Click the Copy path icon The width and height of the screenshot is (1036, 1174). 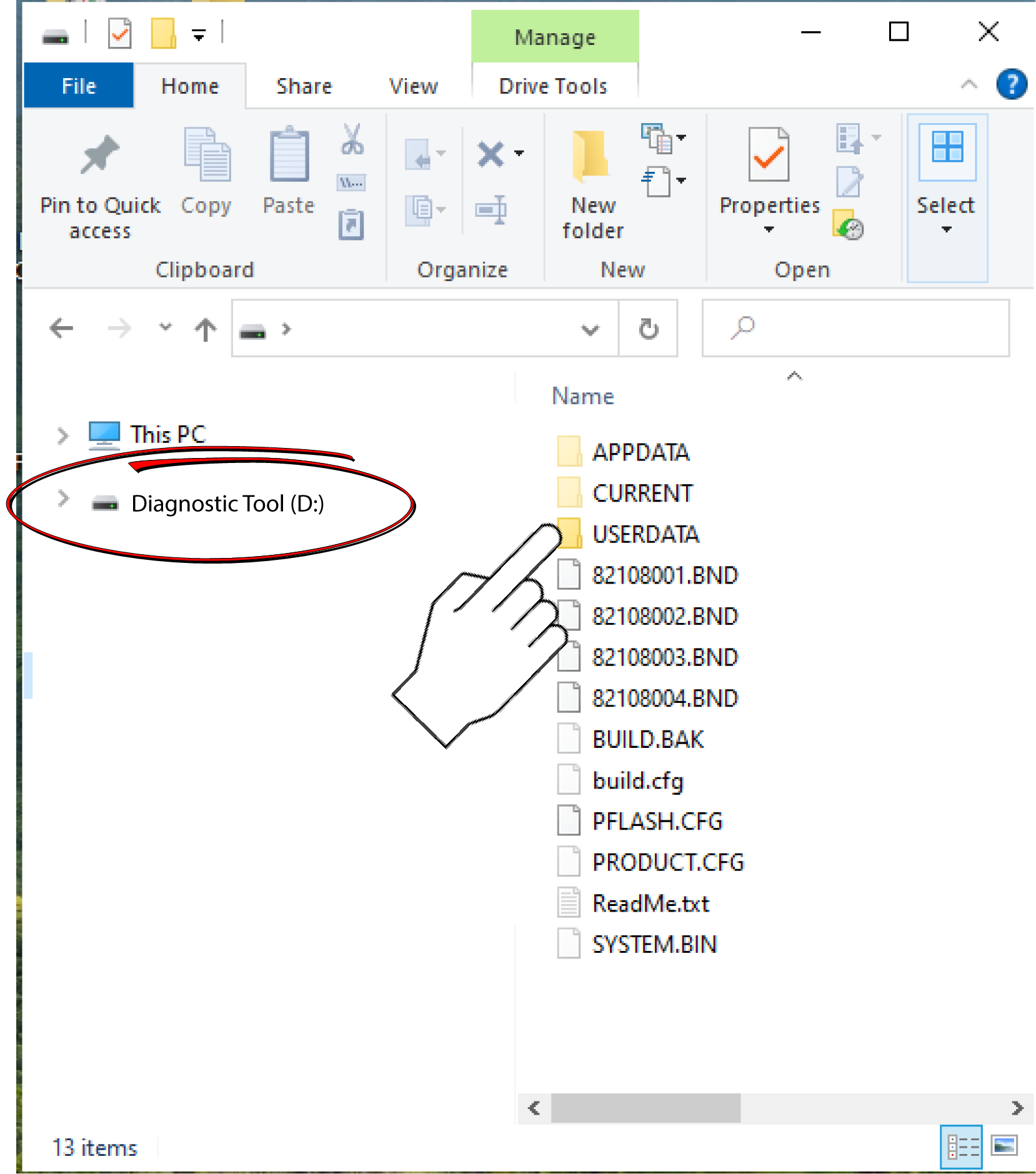[x=352, y=182]
